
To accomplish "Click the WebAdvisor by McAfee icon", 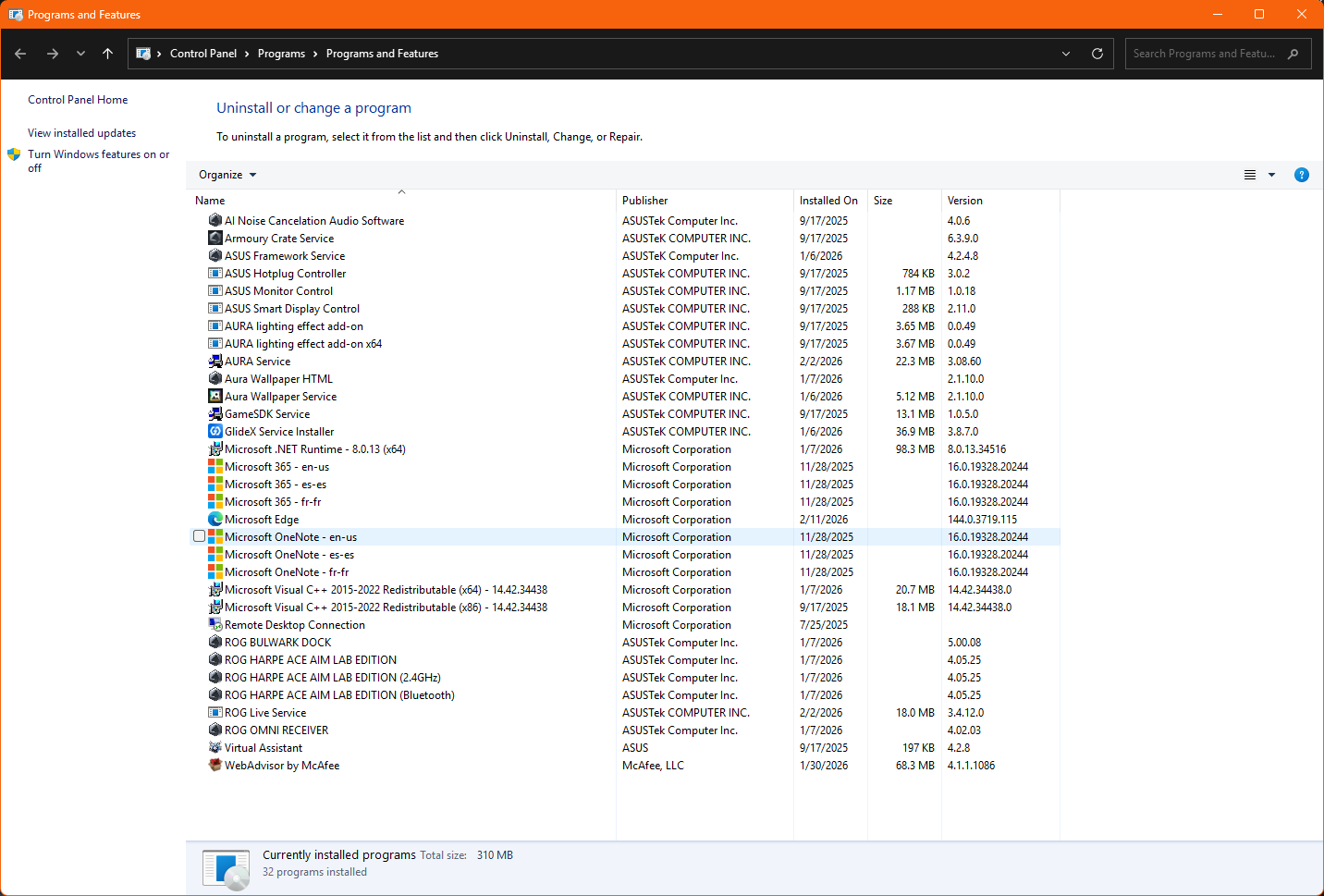I will (215, 766).
